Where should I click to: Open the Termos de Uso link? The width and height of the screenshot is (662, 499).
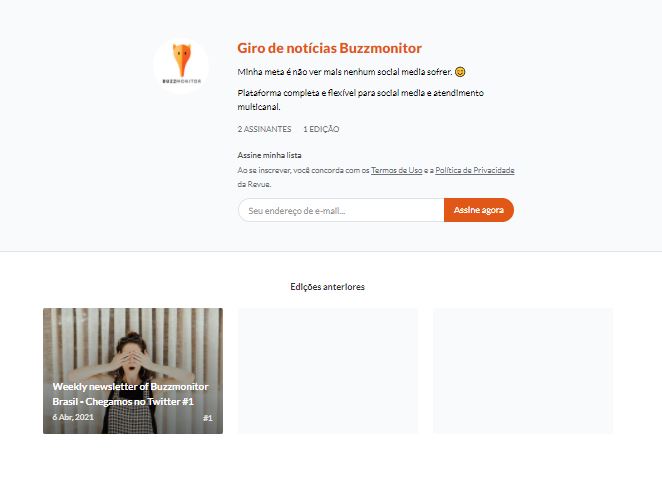point(396,170)
